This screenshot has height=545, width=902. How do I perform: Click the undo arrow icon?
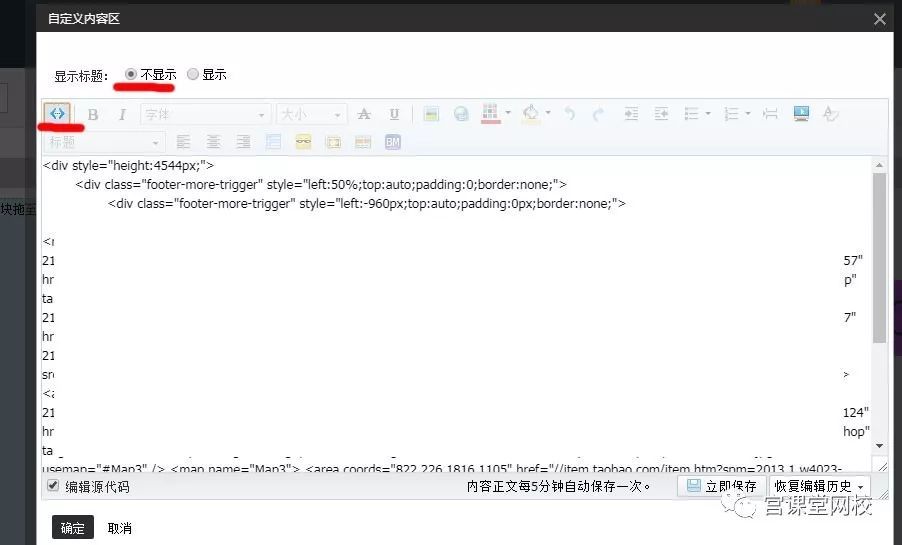(x=570, y=114)
